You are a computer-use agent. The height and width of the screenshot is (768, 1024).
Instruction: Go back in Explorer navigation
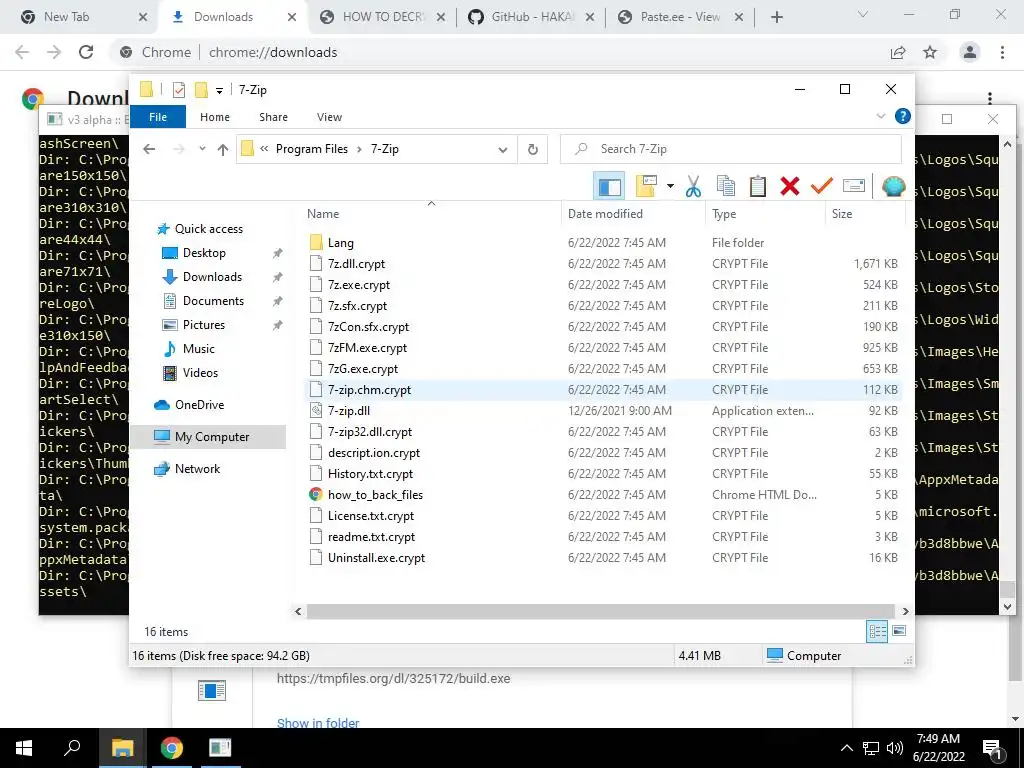[x=149, y=150]
